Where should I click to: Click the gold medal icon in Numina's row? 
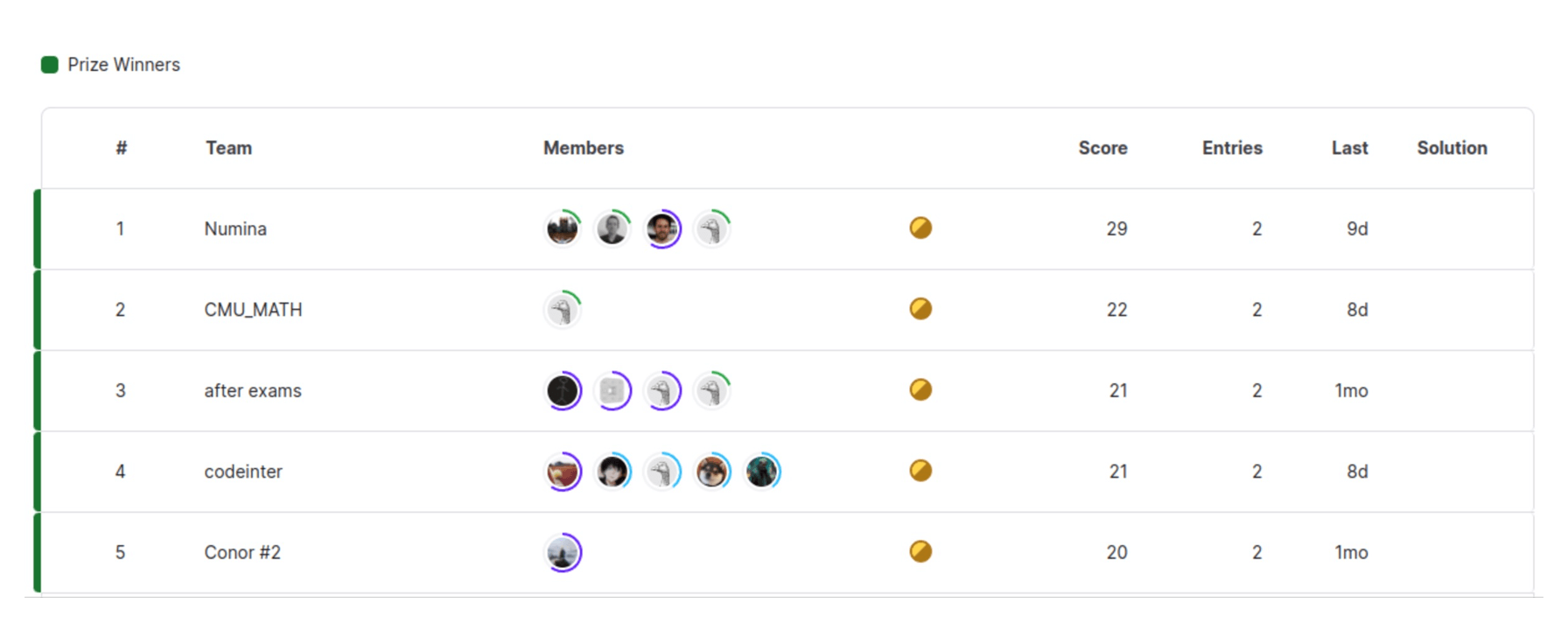click(920, 228)
